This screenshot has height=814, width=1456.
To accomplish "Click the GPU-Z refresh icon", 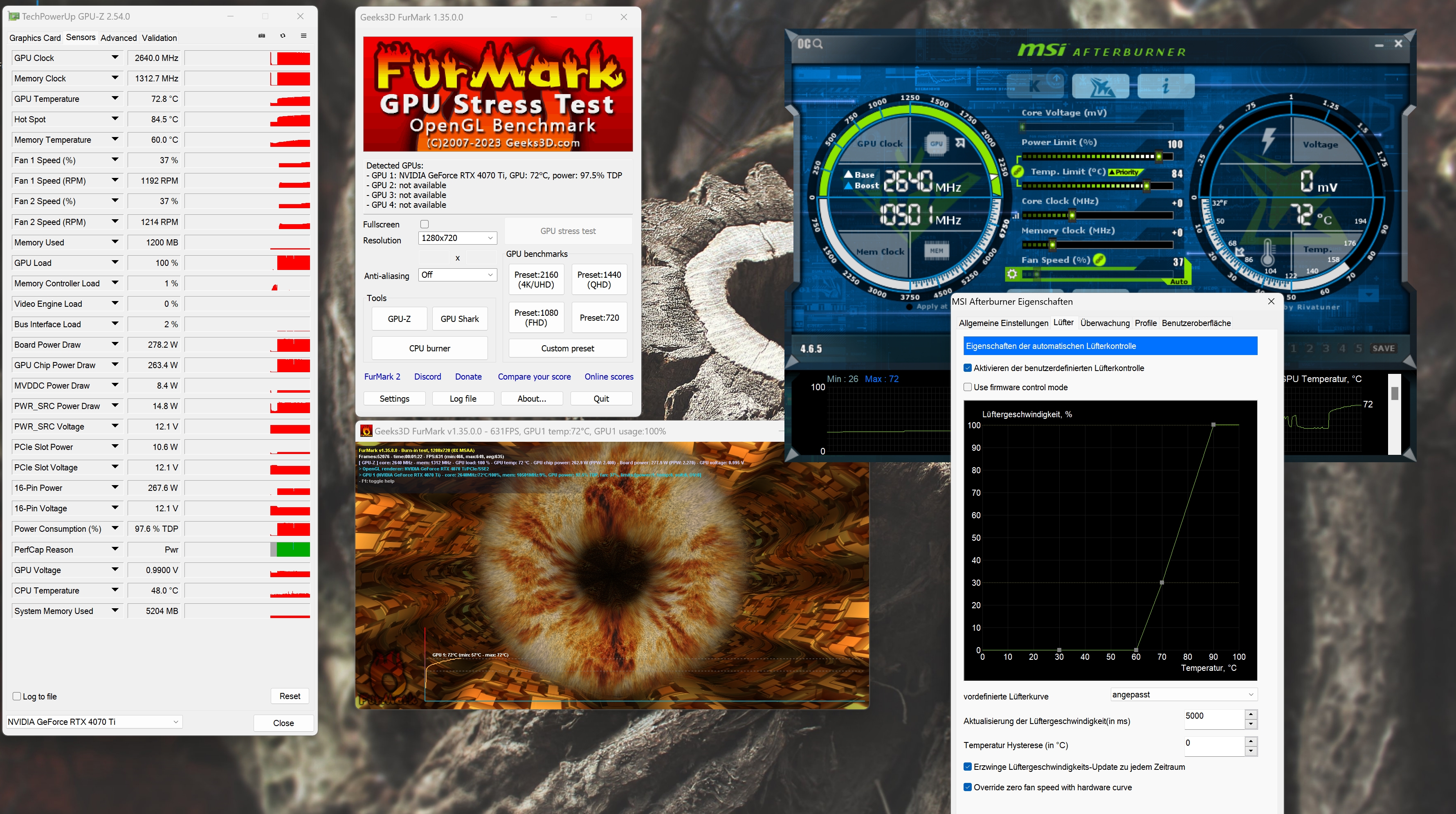I will pyautogui.click(x=283, y=36).
